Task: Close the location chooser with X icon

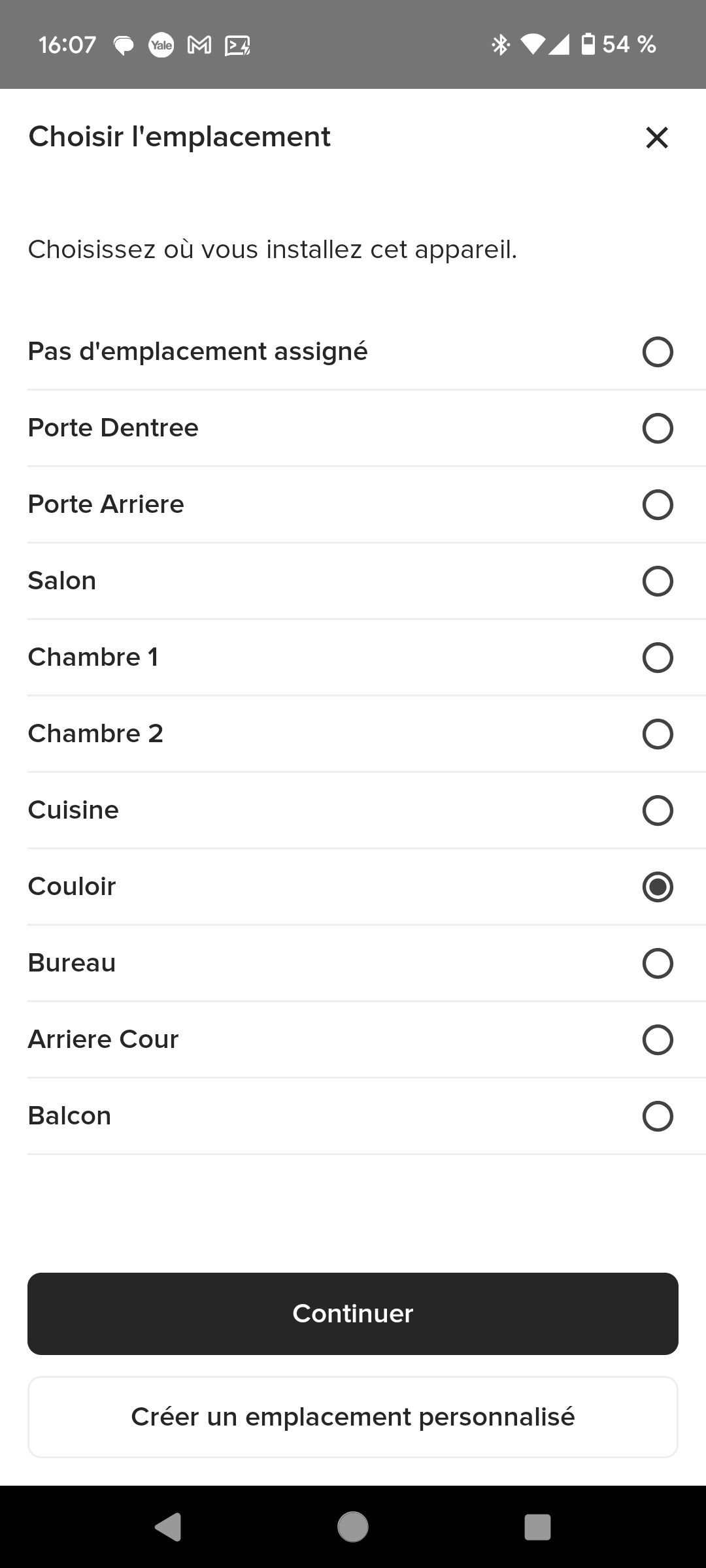Action: click(657, 138)
